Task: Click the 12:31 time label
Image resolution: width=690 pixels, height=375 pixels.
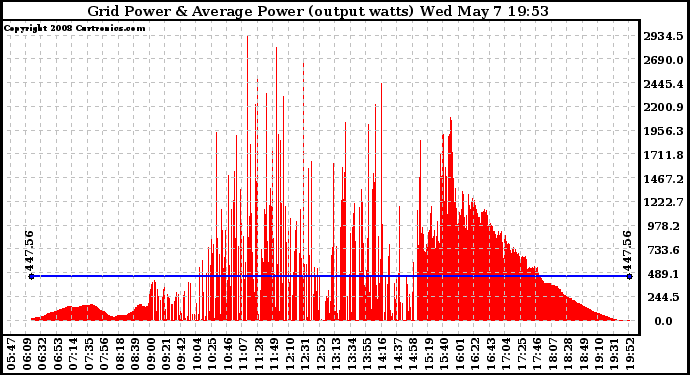Action: pos(305,354)
